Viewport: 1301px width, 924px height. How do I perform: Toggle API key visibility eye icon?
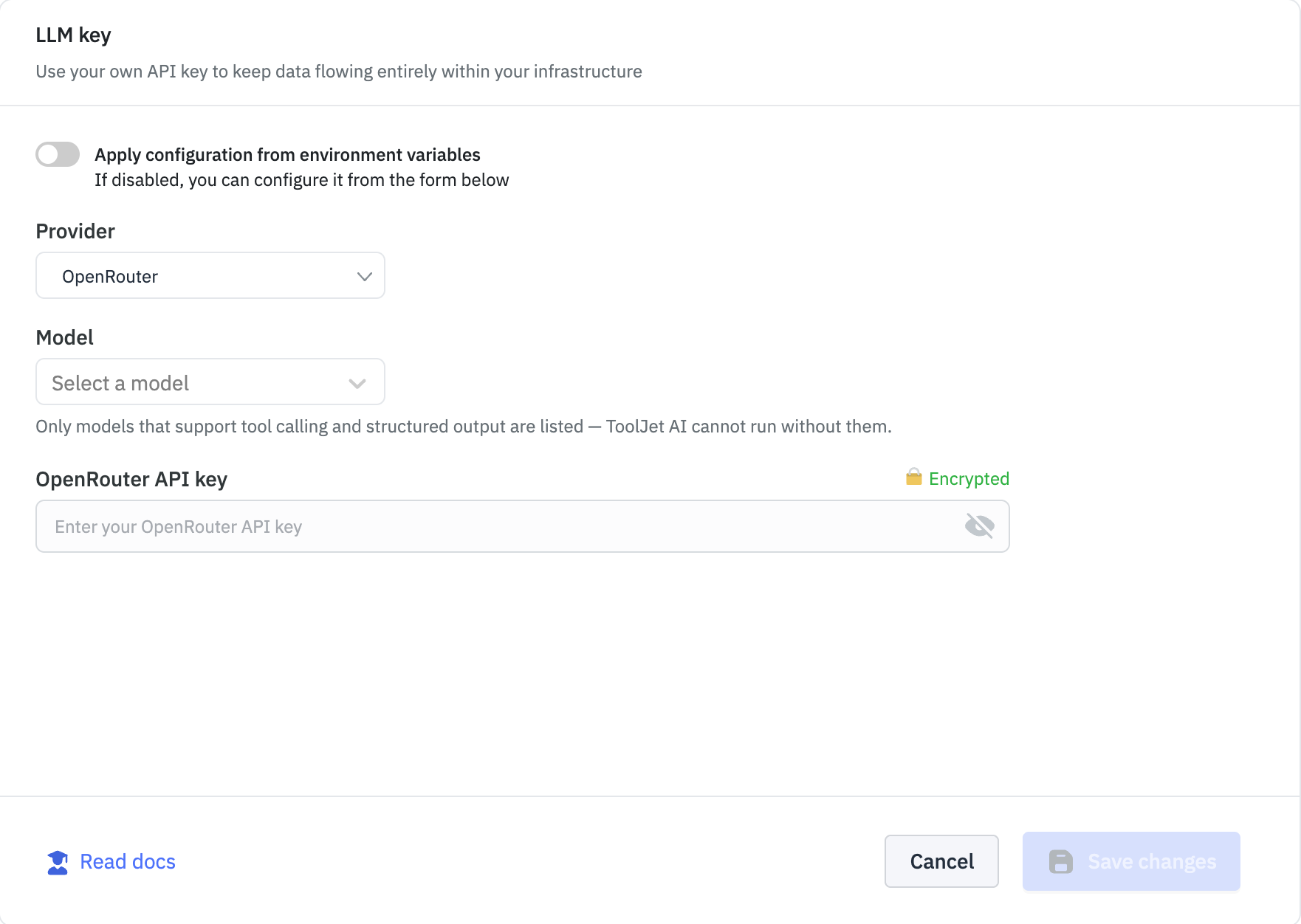click(979, 526)
